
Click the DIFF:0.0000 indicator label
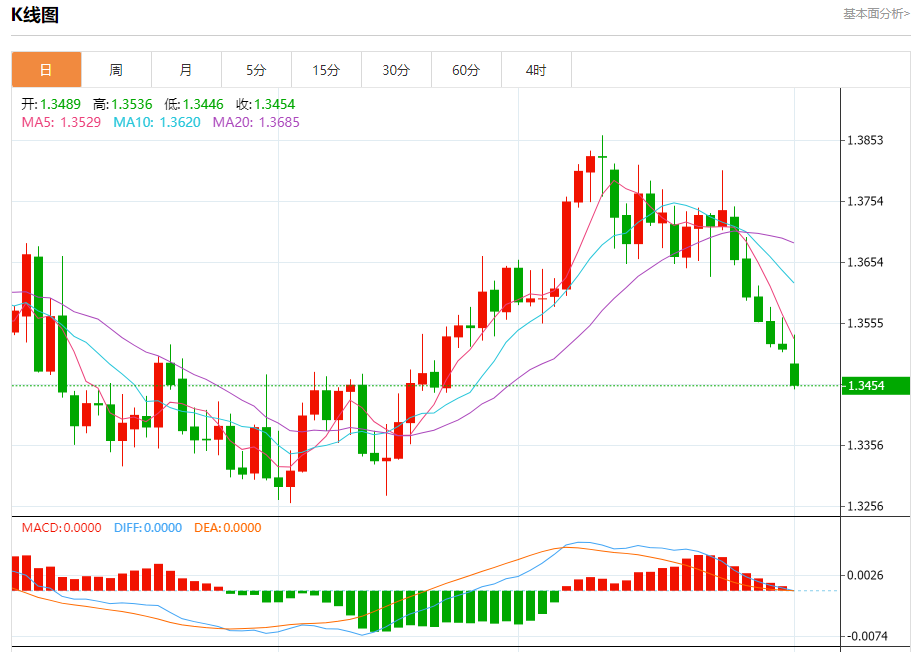click(148, 528)
